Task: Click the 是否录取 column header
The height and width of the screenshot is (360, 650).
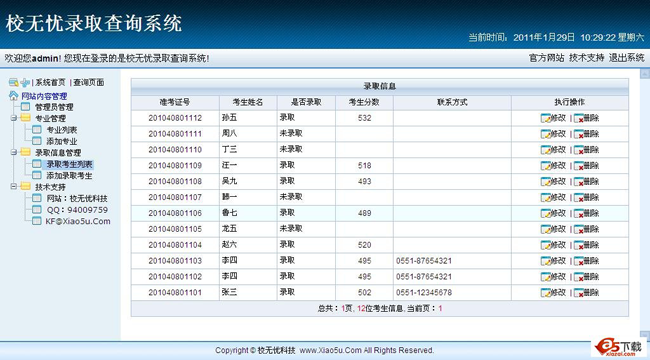Action: pyautogui.click(x=306, y=102)
